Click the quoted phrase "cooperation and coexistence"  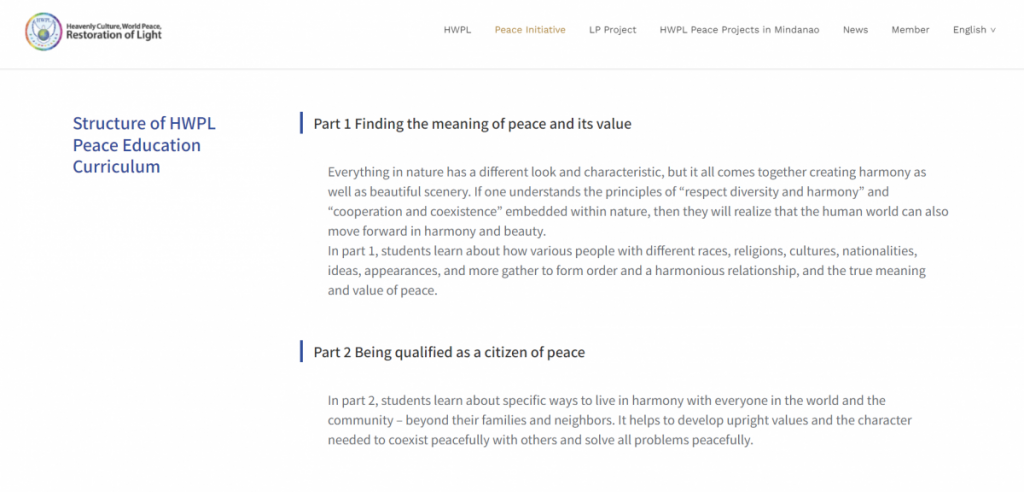point(404,212)
